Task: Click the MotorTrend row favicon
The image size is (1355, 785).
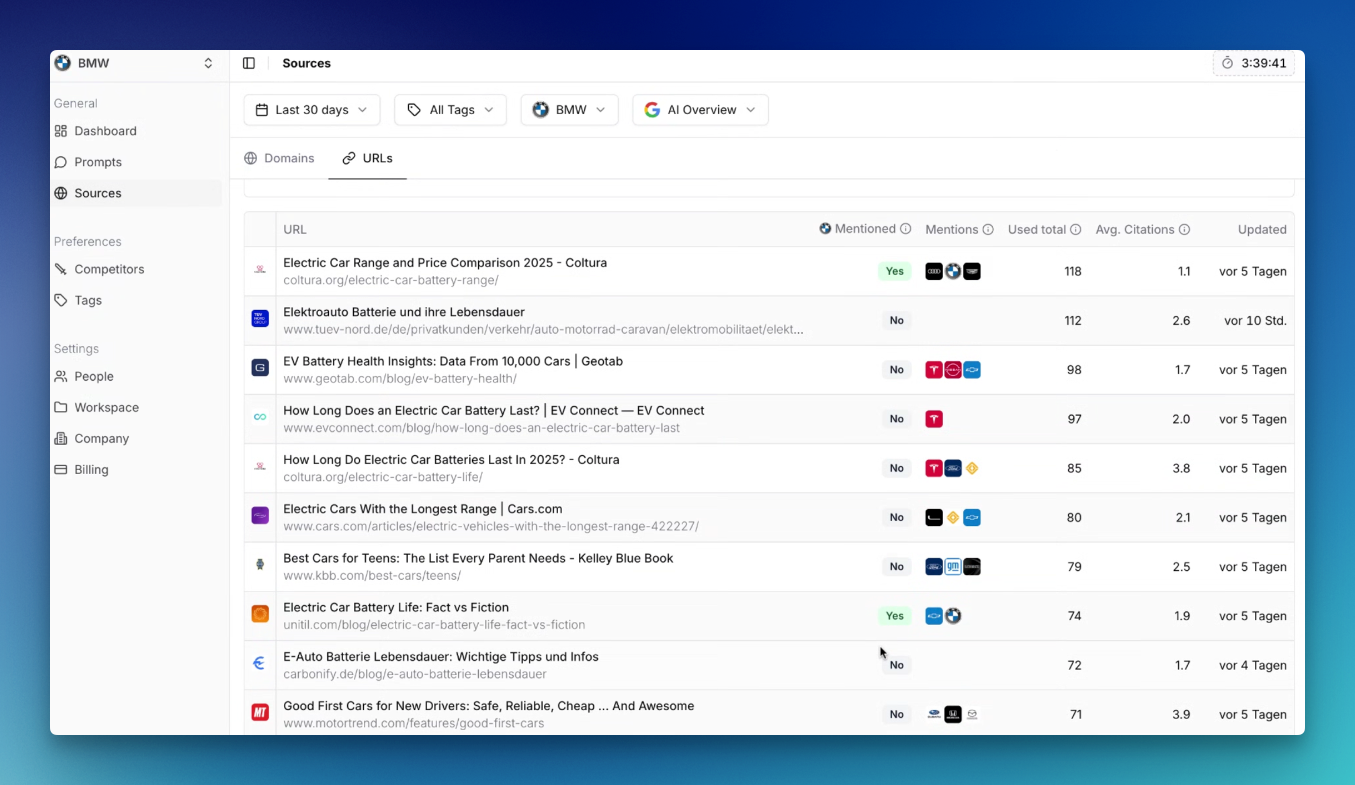Action: pos(260,713)
